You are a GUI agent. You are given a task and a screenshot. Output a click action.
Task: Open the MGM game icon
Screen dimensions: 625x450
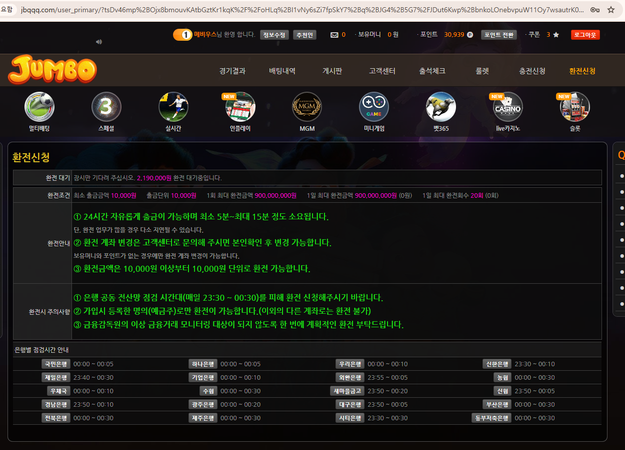(305, 107)
